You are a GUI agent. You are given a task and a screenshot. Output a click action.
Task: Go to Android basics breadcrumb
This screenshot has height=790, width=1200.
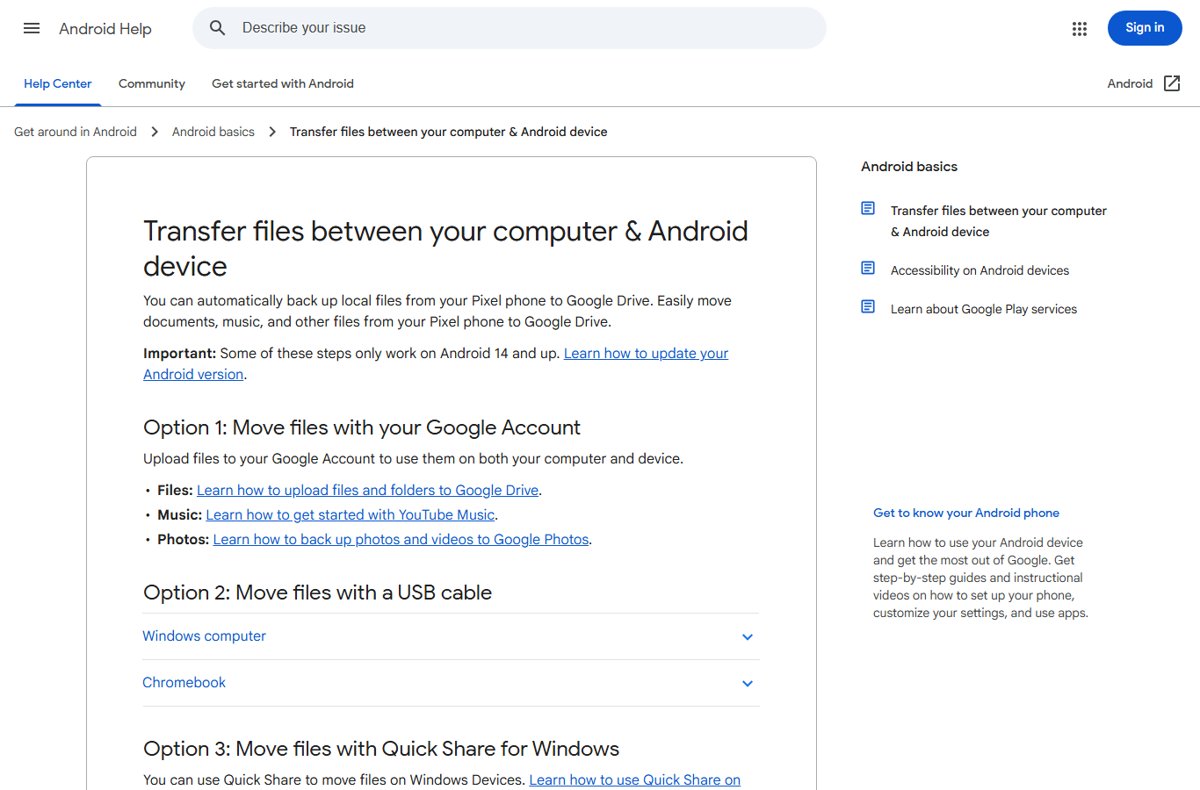coord(213,132)
